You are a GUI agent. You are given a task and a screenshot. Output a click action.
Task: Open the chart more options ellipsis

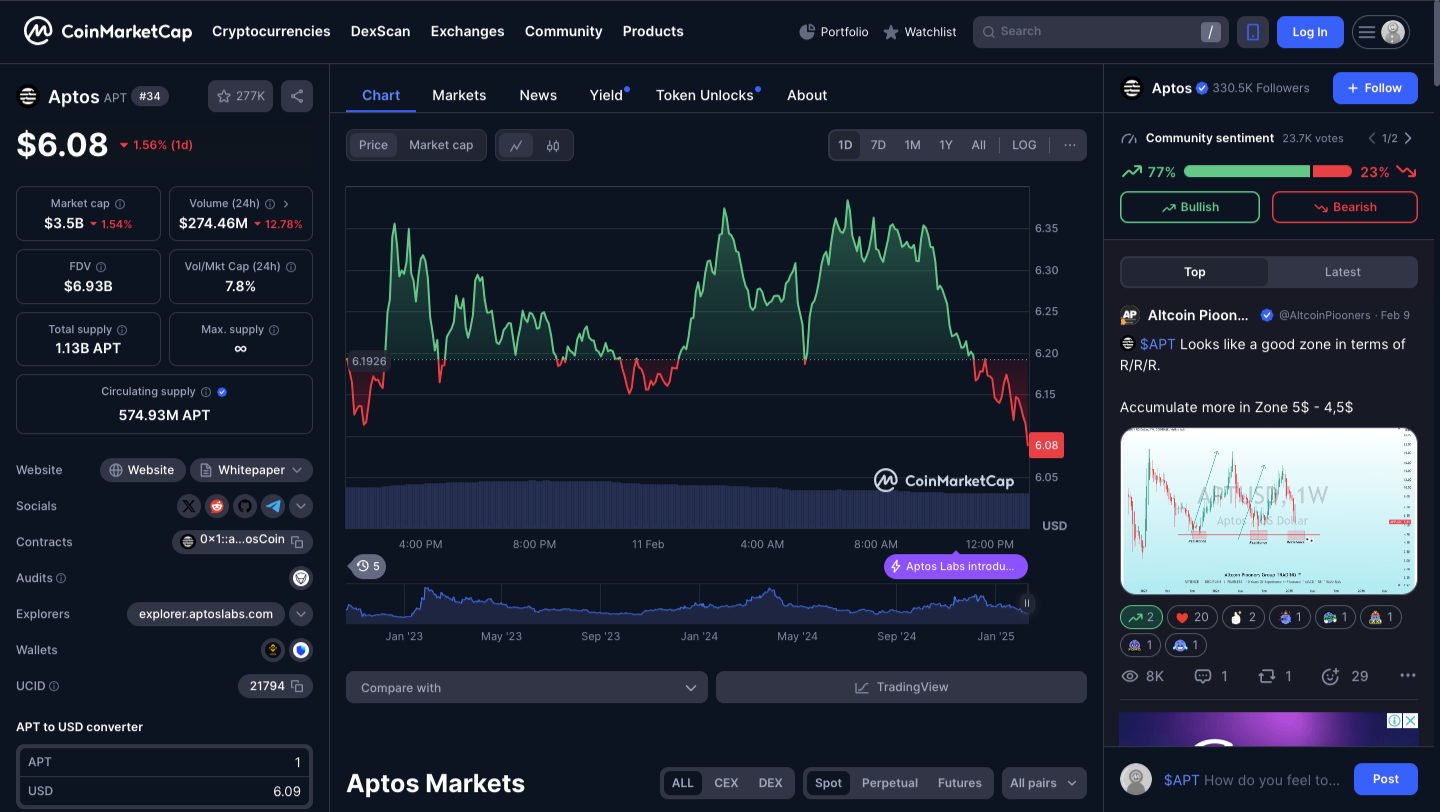tap(1070, 145)
